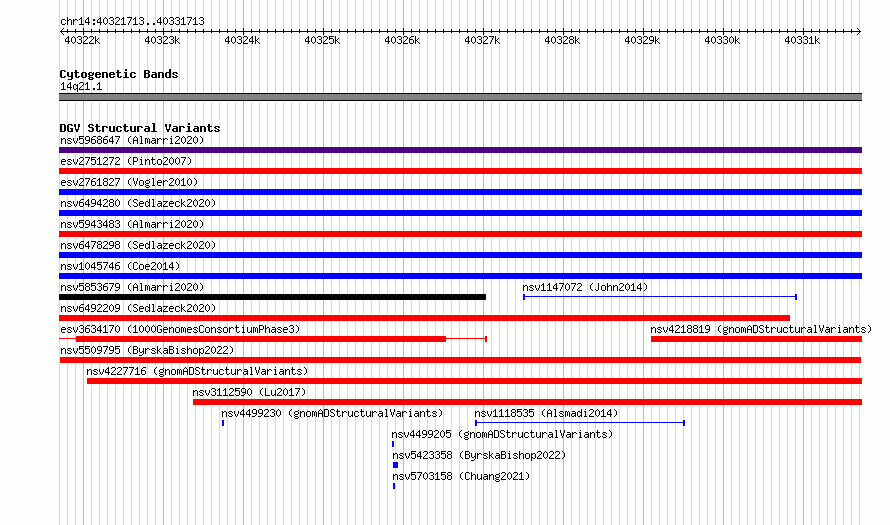Click the chr14:40321713..40331713 region label

pyautogui.click(x=132, y=21)
